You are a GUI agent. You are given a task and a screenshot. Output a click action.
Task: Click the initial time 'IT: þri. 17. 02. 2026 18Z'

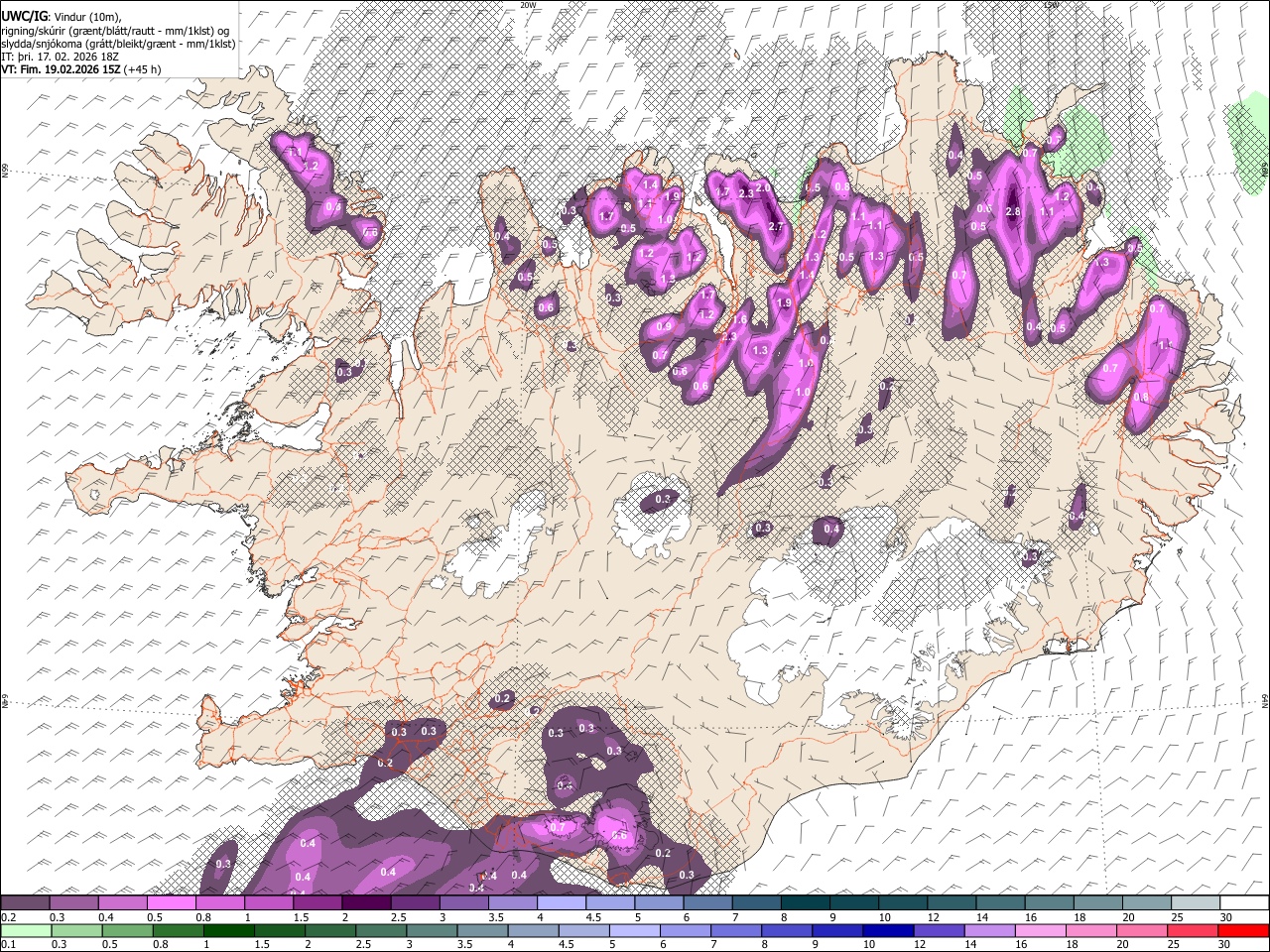point(61,57)
